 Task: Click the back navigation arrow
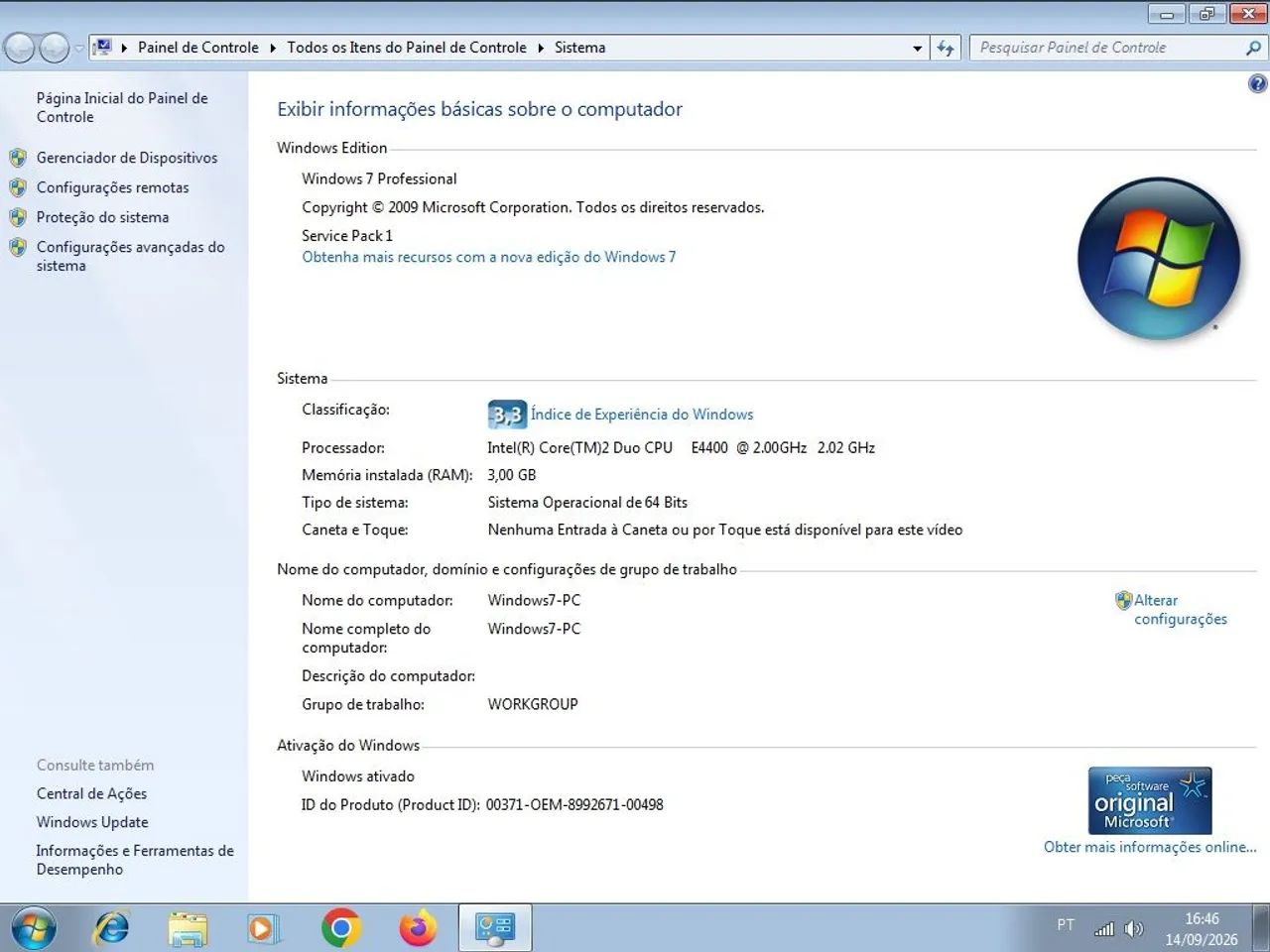(x=20, y=47)
